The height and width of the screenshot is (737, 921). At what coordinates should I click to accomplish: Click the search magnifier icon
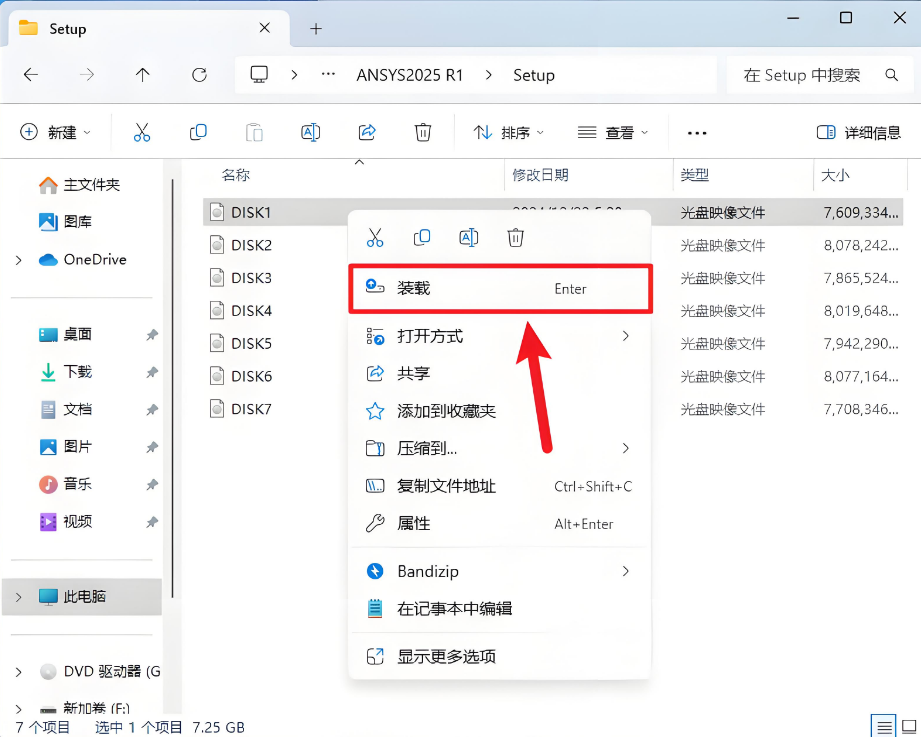click(x=892, y=75)
